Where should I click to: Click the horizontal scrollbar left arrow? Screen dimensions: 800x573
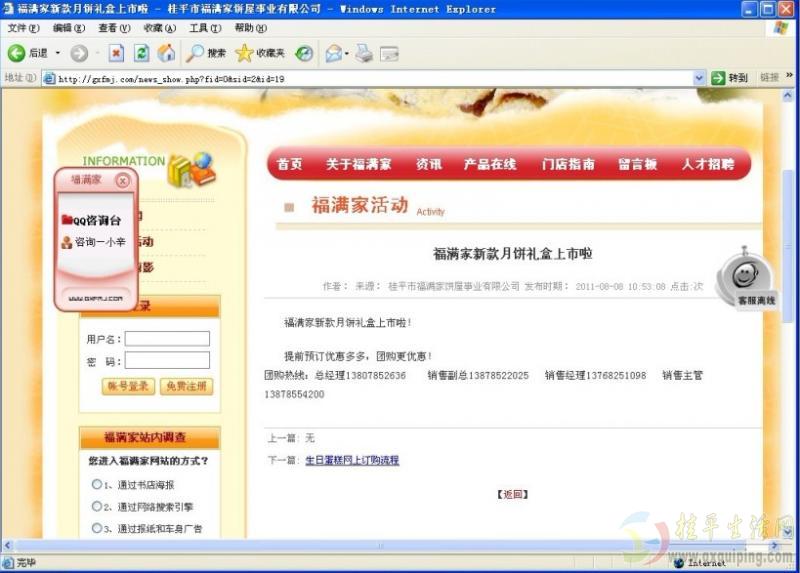tap(7, 545)
